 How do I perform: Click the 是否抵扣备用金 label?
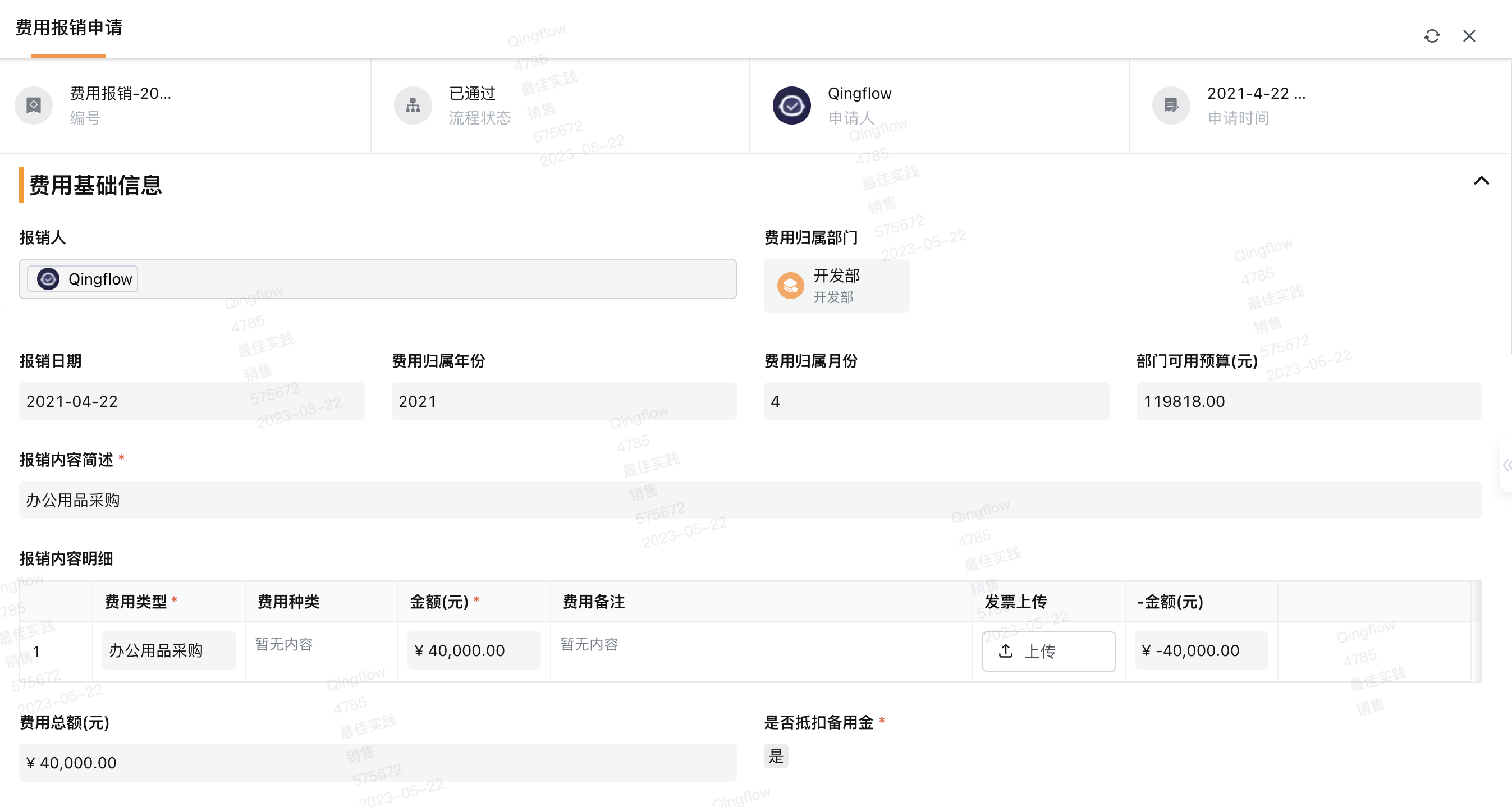click(x=819, y=722)
